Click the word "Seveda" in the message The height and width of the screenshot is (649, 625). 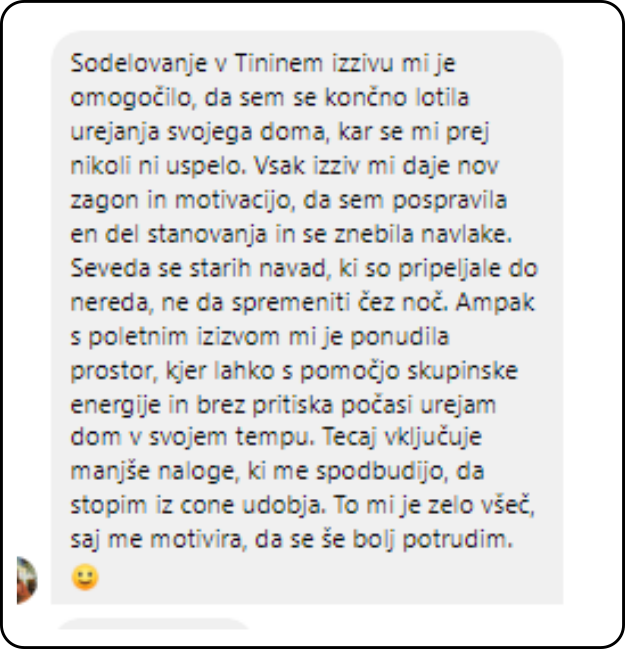tap(110, 268)
